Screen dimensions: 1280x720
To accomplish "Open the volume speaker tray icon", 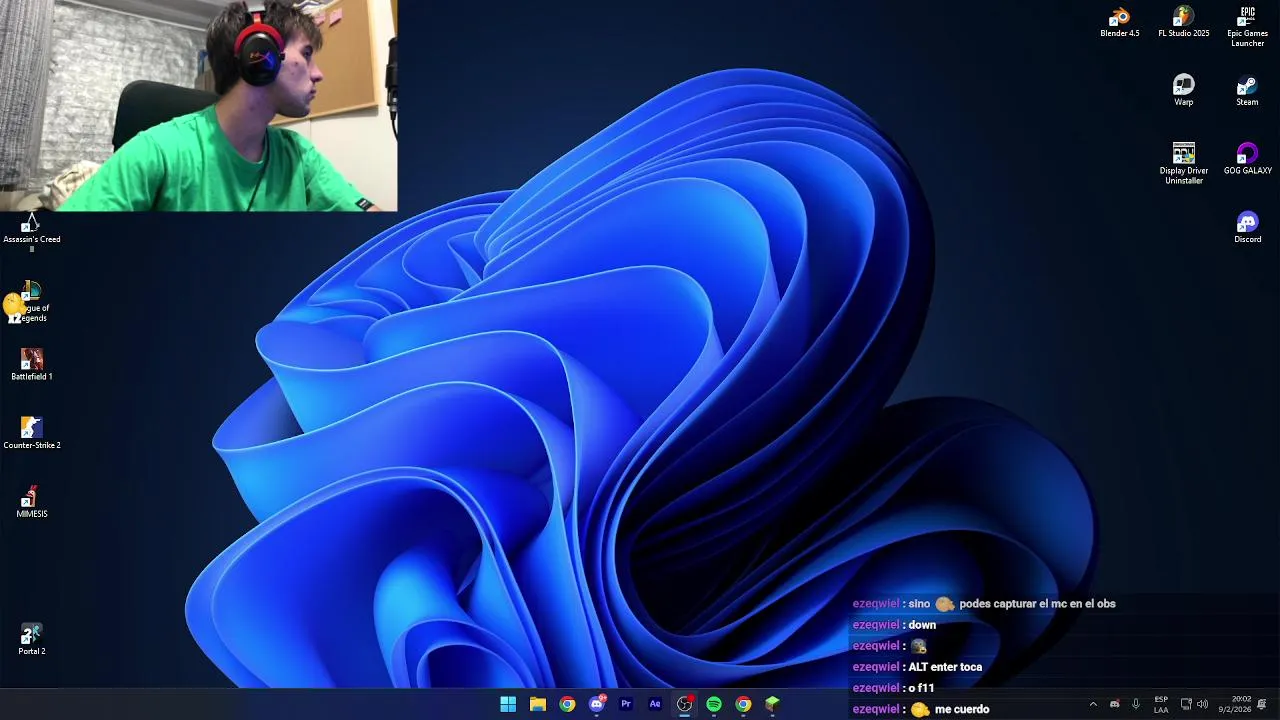I will [x=1202, y=704].
